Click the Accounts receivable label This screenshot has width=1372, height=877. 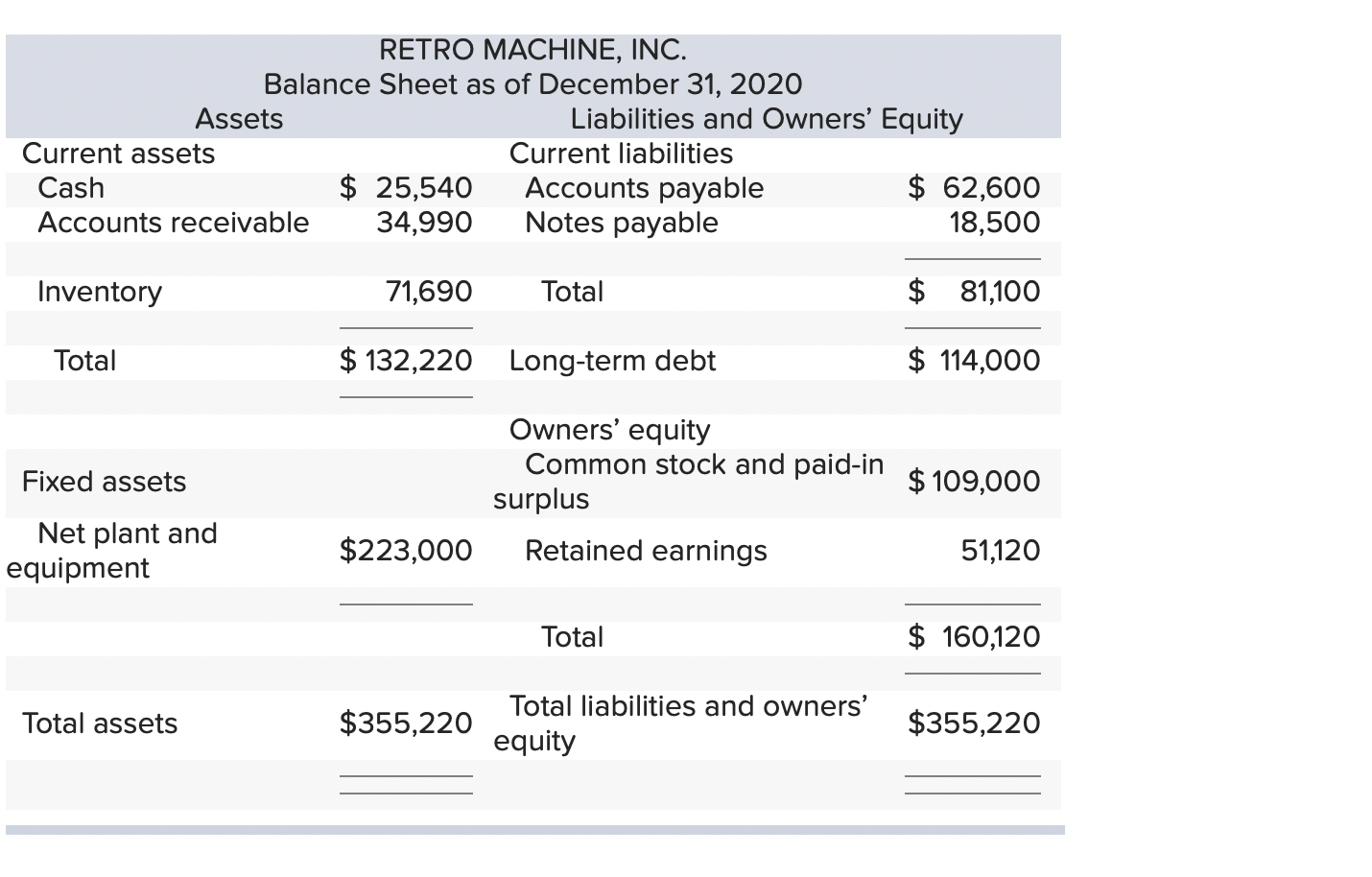173,223
